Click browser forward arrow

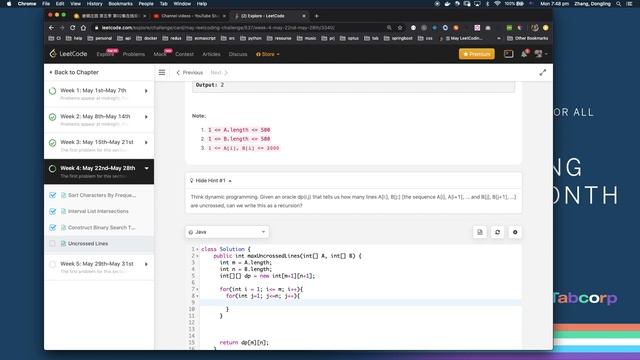tap(62, 27)
